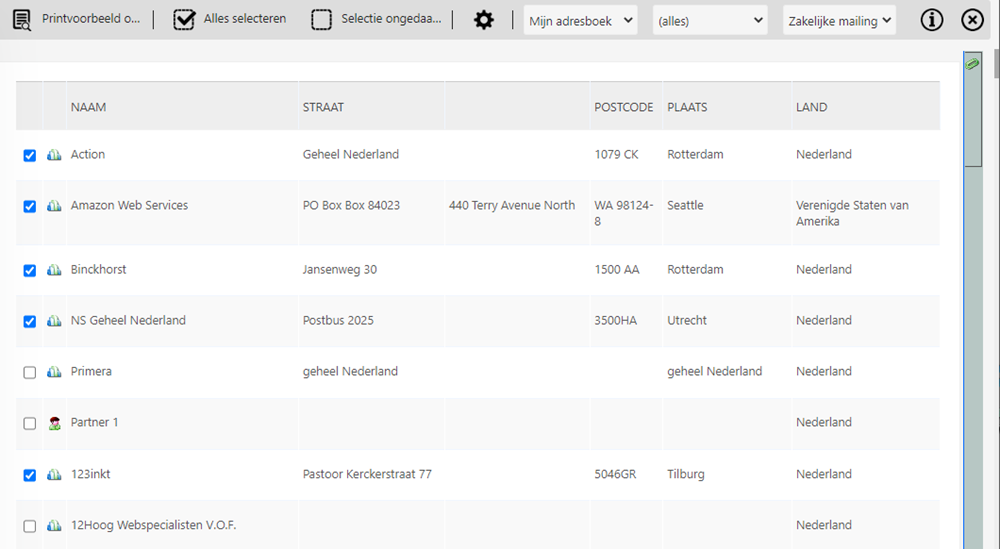Open the (alles) filter dropdown
1000x549 pixels.
(710, 20)
